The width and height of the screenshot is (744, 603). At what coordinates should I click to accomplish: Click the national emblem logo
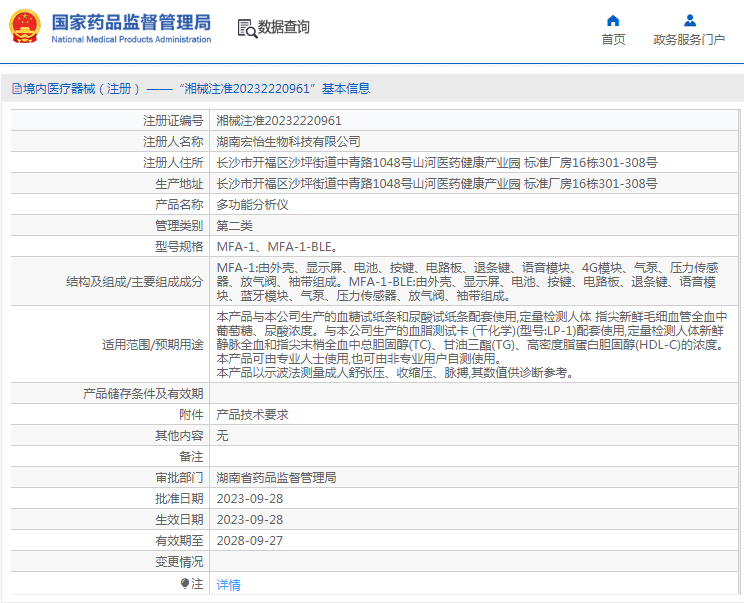pos(25,27)
